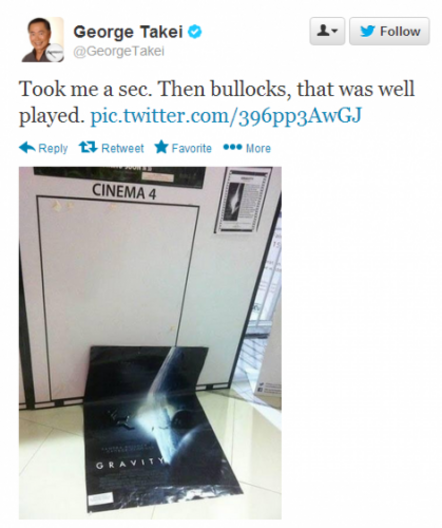Open the pic.twitter.com/396pp3AwGJ link
The image size is (442, 528).
coord(226,117)
